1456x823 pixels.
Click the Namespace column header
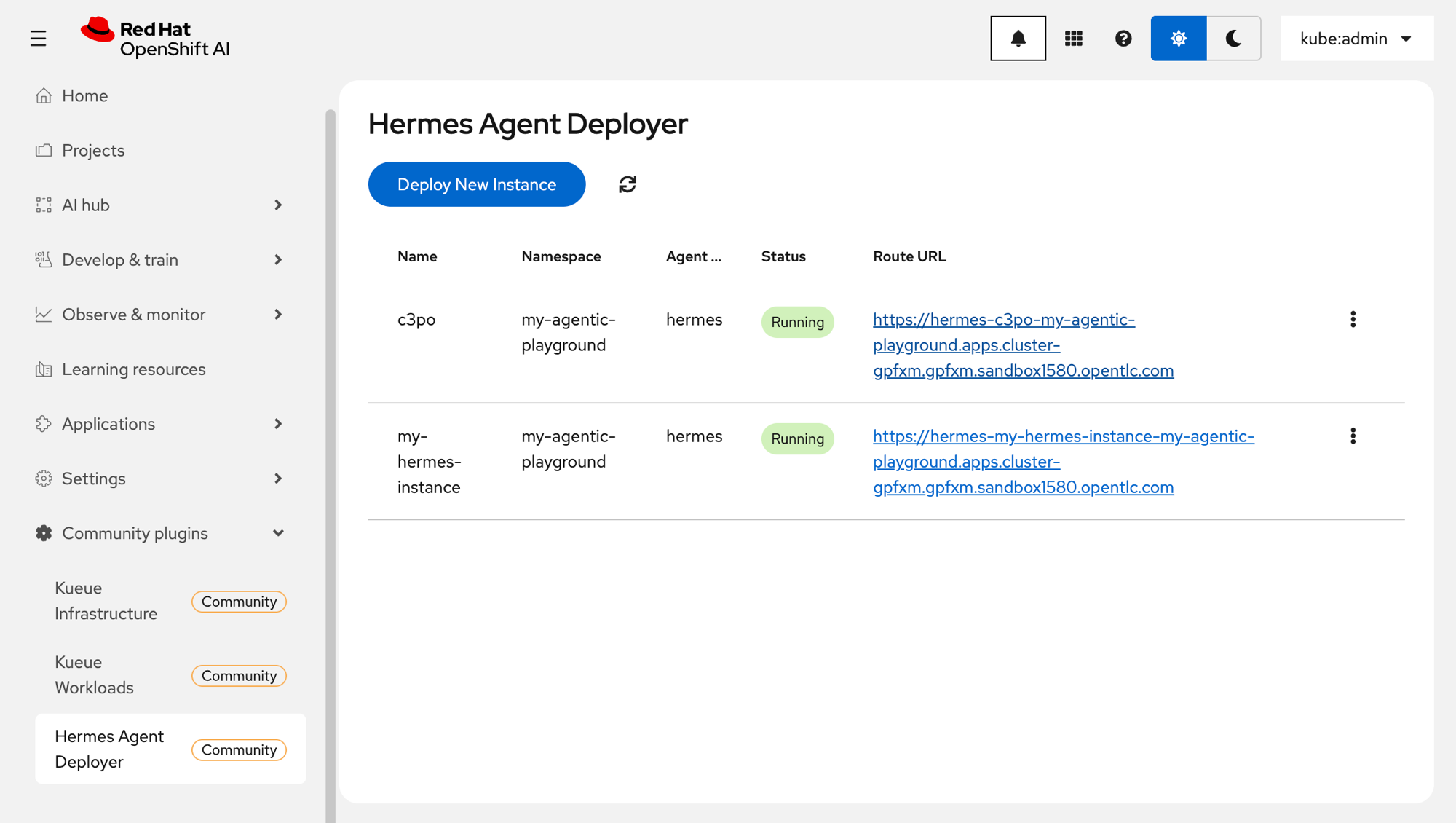click(x=561, y=256)
